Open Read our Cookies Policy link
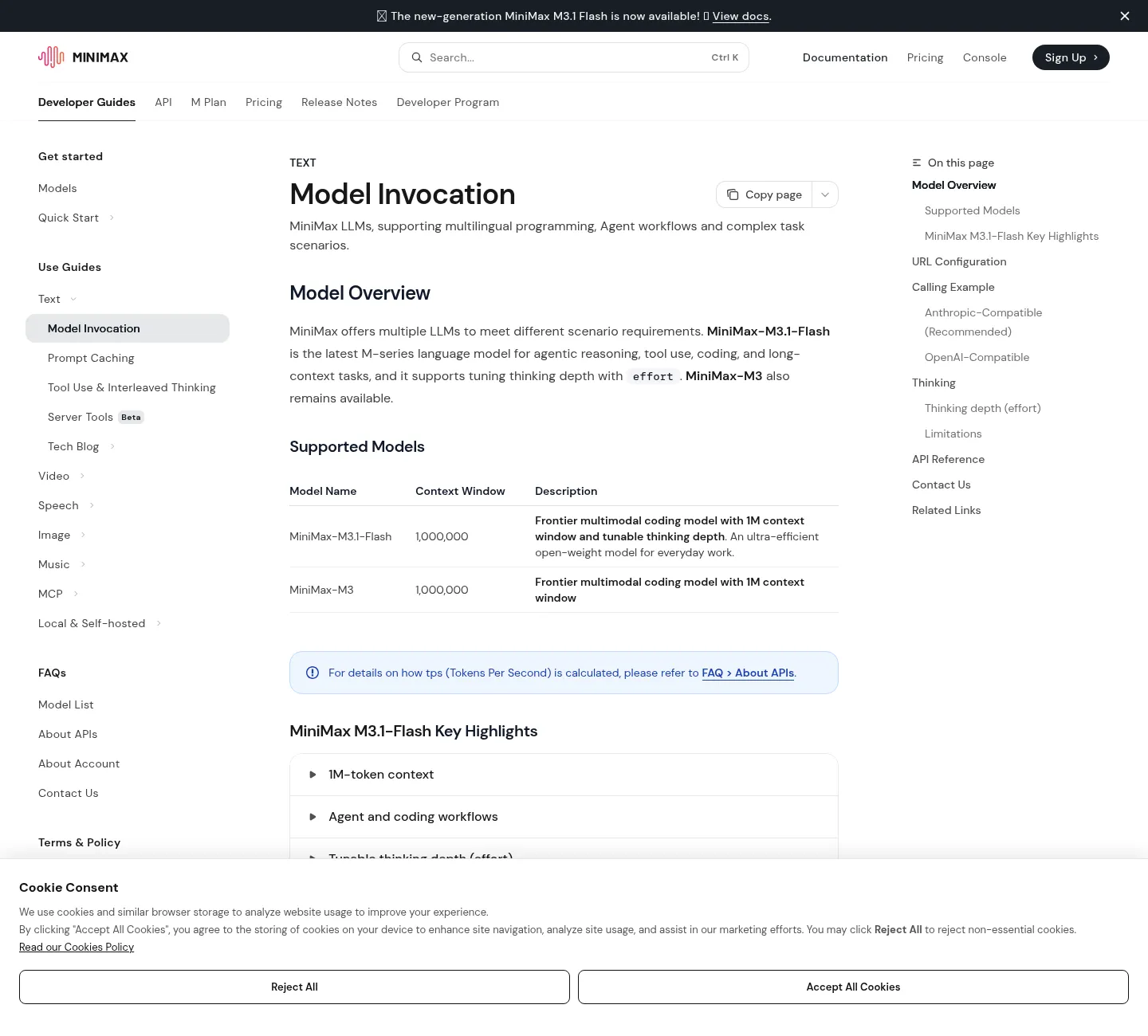Screen dimensions: 1148x1036 [x=77, y=947]
